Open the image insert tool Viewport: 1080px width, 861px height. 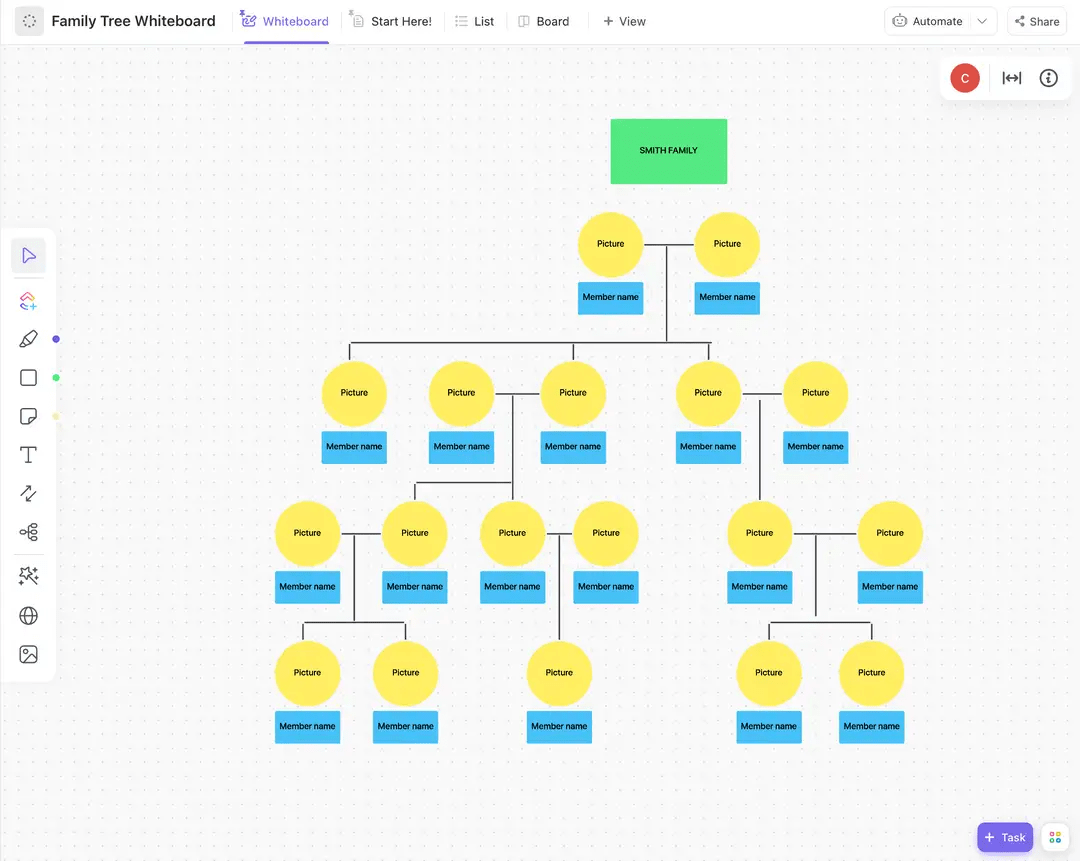point(28,654)
